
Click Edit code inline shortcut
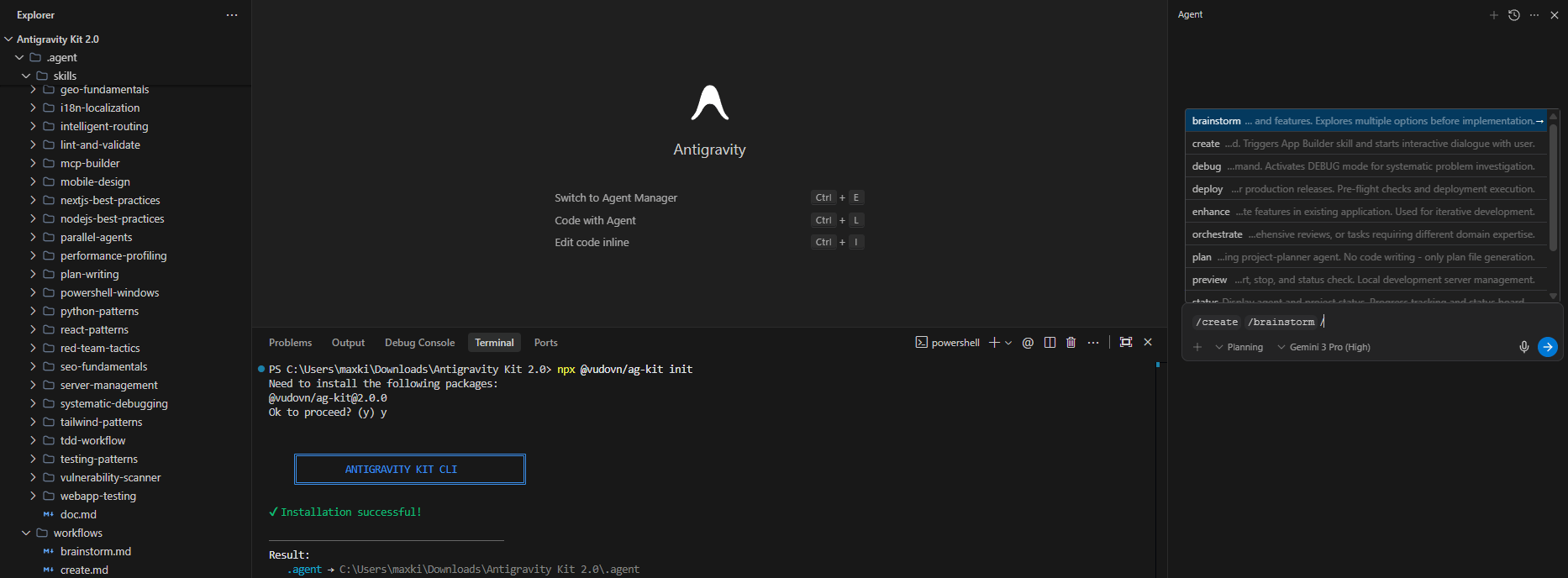tap(592, 243)
